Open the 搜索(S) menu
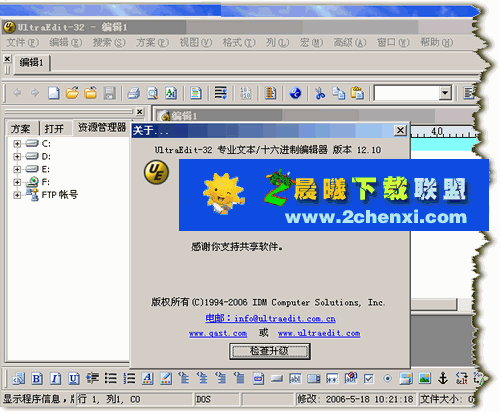Screen dimensions: 500x412 click(109, 42)
